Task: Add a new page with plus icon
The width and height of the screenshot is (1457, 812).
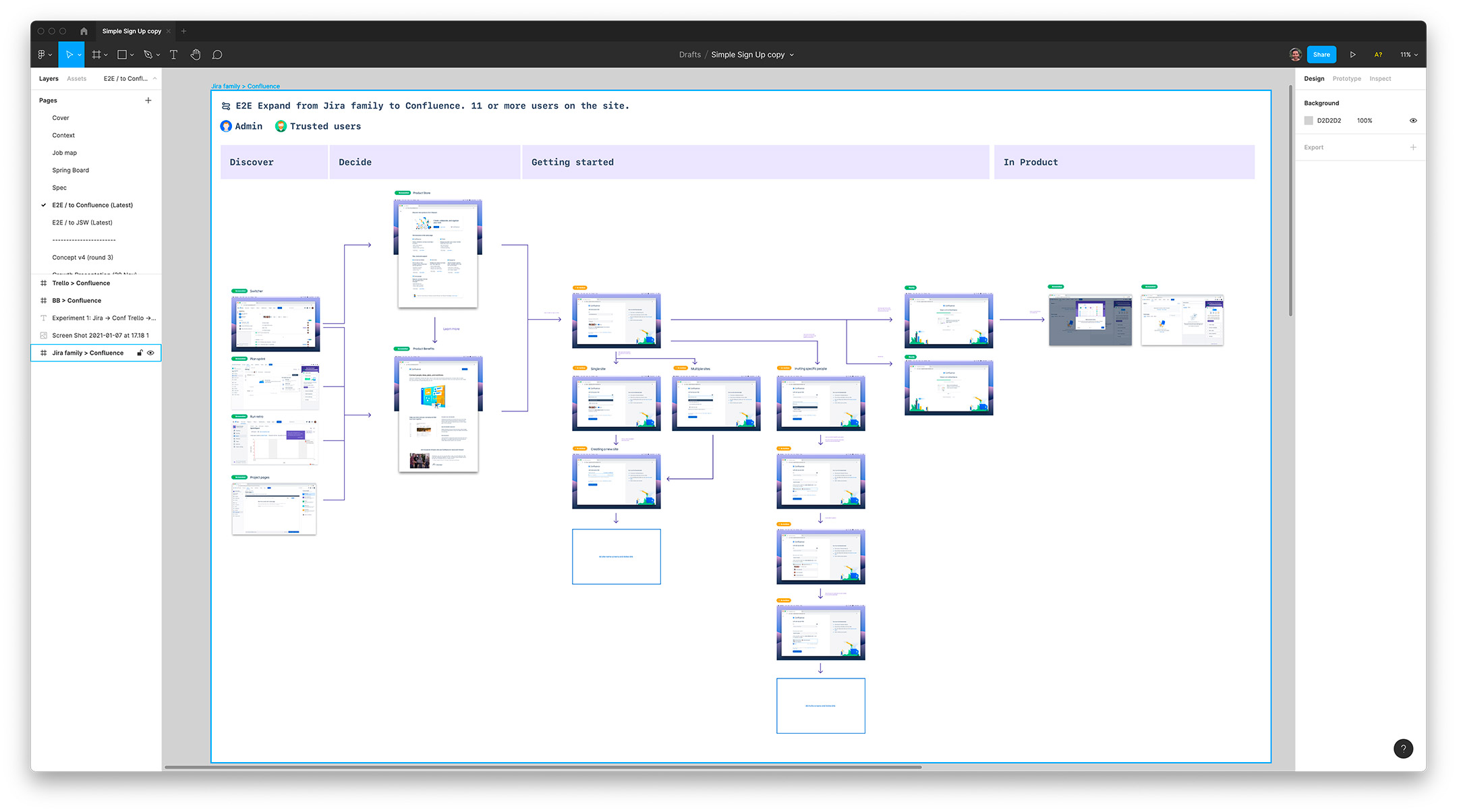Action: pos(148,100)
